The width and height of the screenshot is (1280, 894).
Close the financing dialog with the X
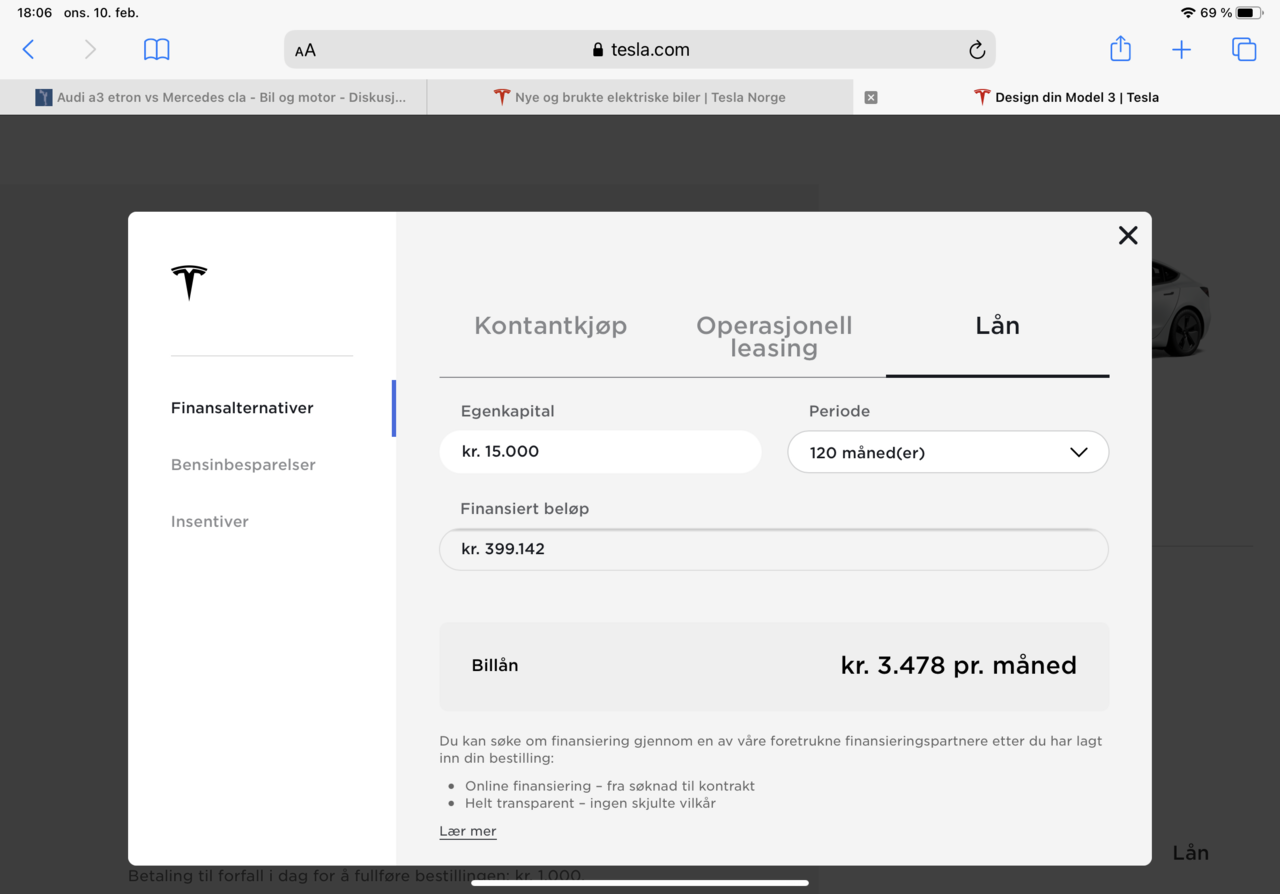click(x=1128, y=235)
